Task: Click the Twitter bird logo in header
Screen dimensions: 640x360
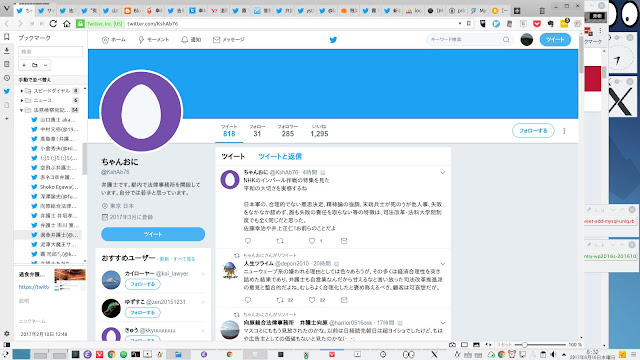Action: [x=333, y=40]
